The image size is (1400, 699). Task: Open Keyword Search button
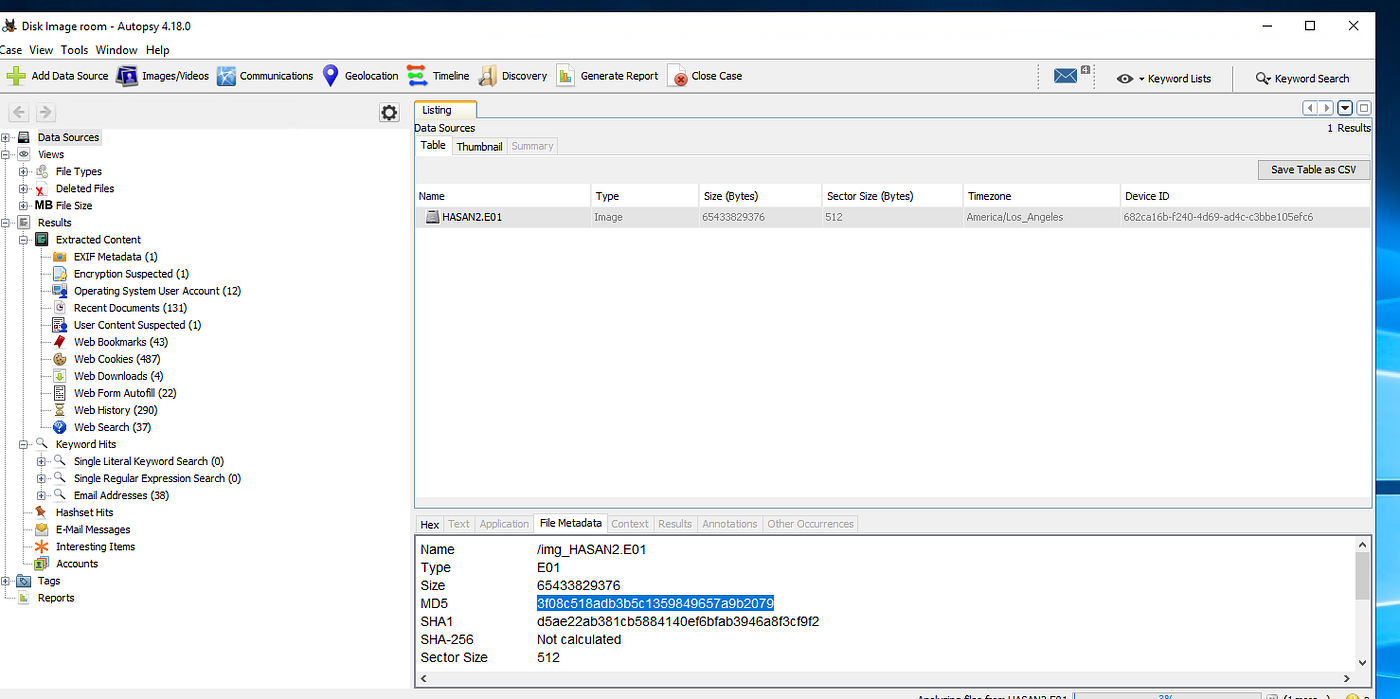1304,78
